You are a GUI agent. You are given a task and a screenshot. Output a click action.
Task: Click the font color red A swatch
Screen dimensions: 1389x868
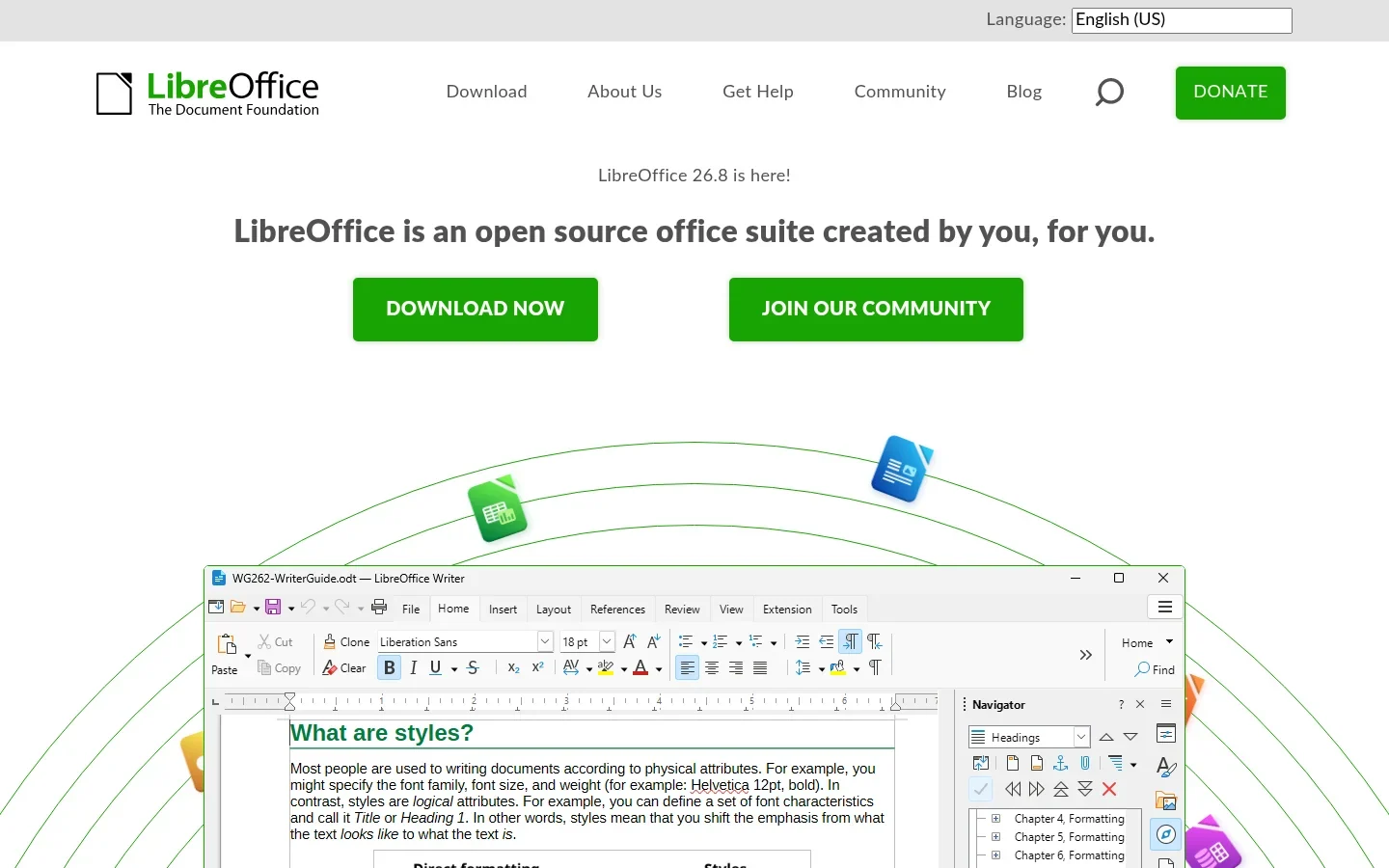pos(640,667)
